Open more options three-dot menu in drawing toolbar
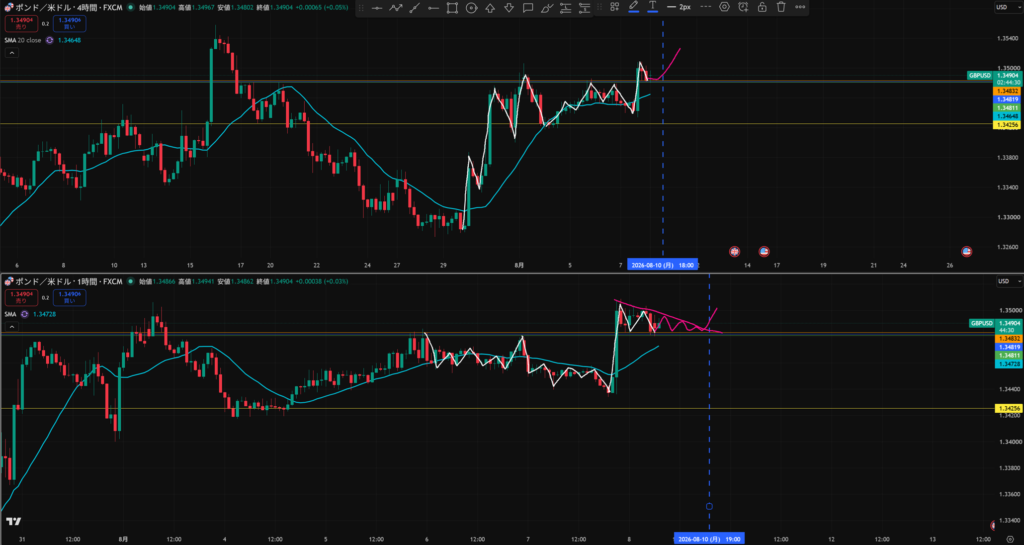Viewport: 1024px width, 545px height. point(800,7)
